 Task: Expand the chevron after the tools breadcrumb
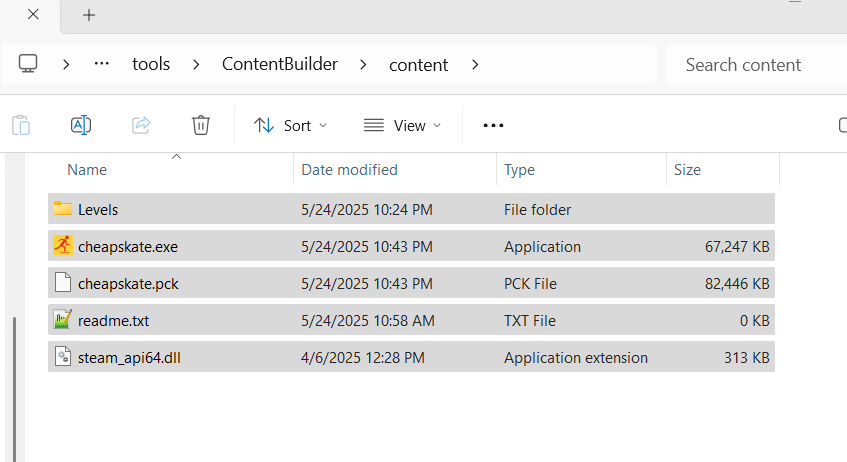196,65
